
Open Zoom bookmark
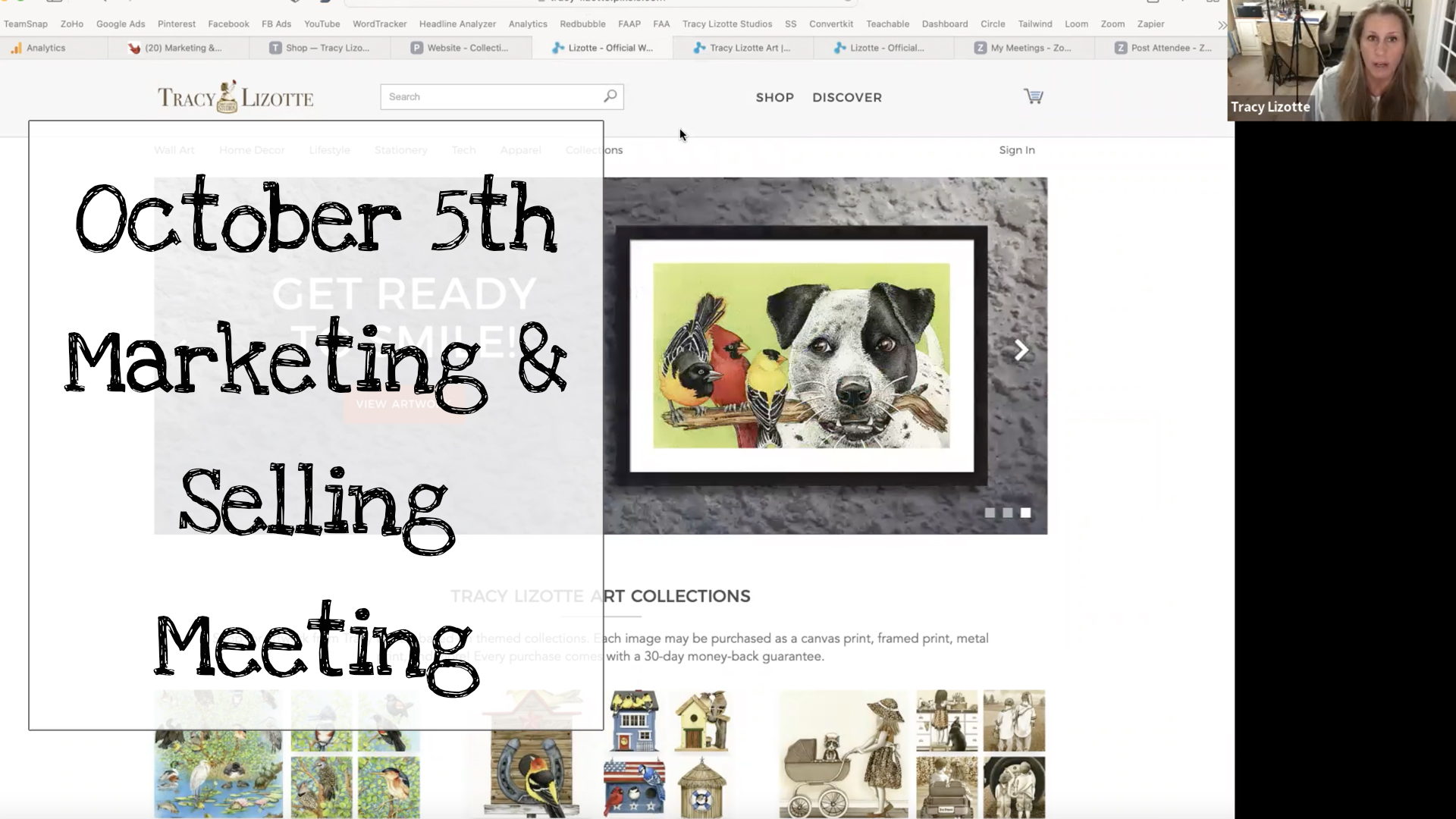coord(1112,24)
